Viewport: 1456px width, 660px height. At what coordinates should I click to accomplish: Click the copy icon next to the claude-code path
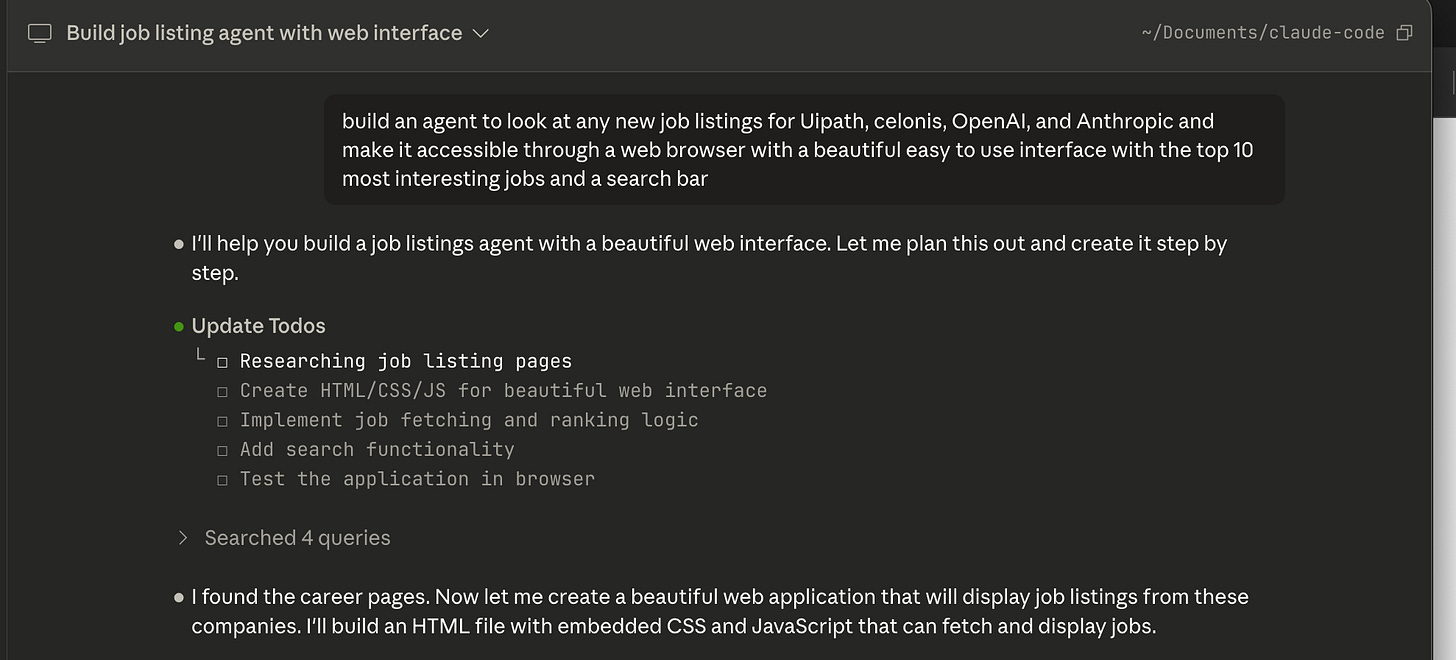click(x=1404, y=33)
